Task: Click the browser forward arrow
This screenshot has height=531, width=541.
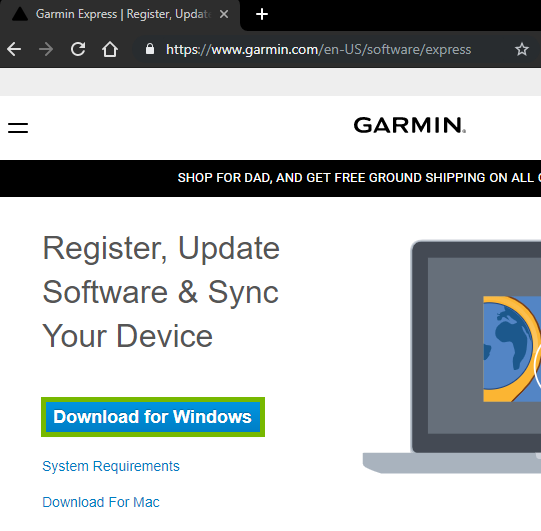Action: click(x=46, y=49)
